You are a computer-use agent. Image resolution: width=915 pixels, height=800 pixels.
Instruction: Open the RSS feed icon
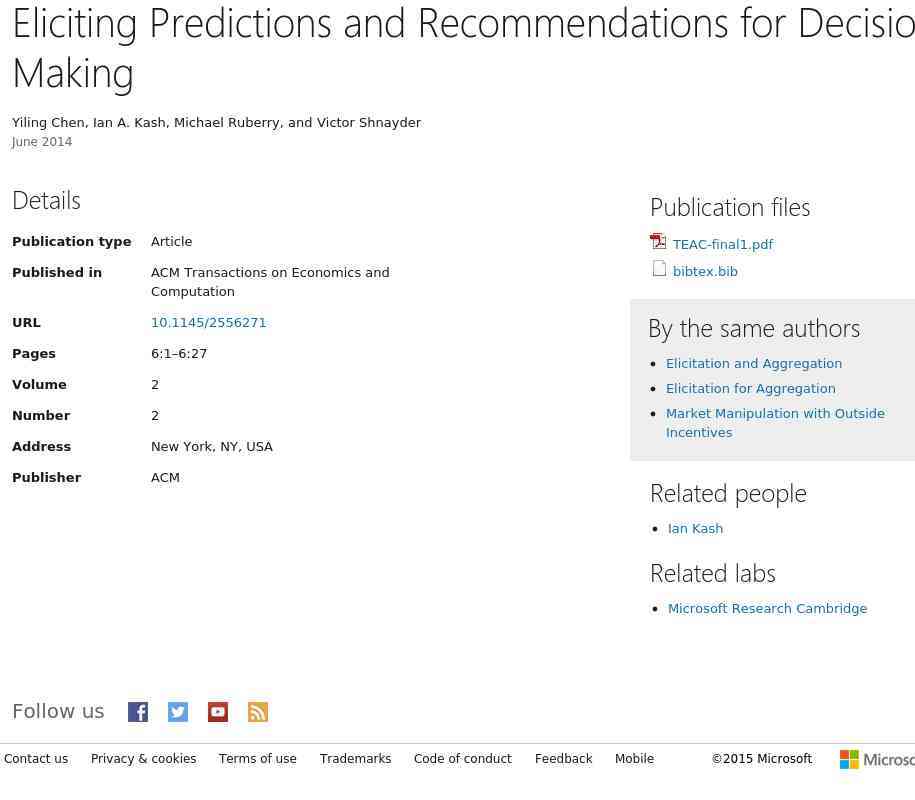point(258,712)
